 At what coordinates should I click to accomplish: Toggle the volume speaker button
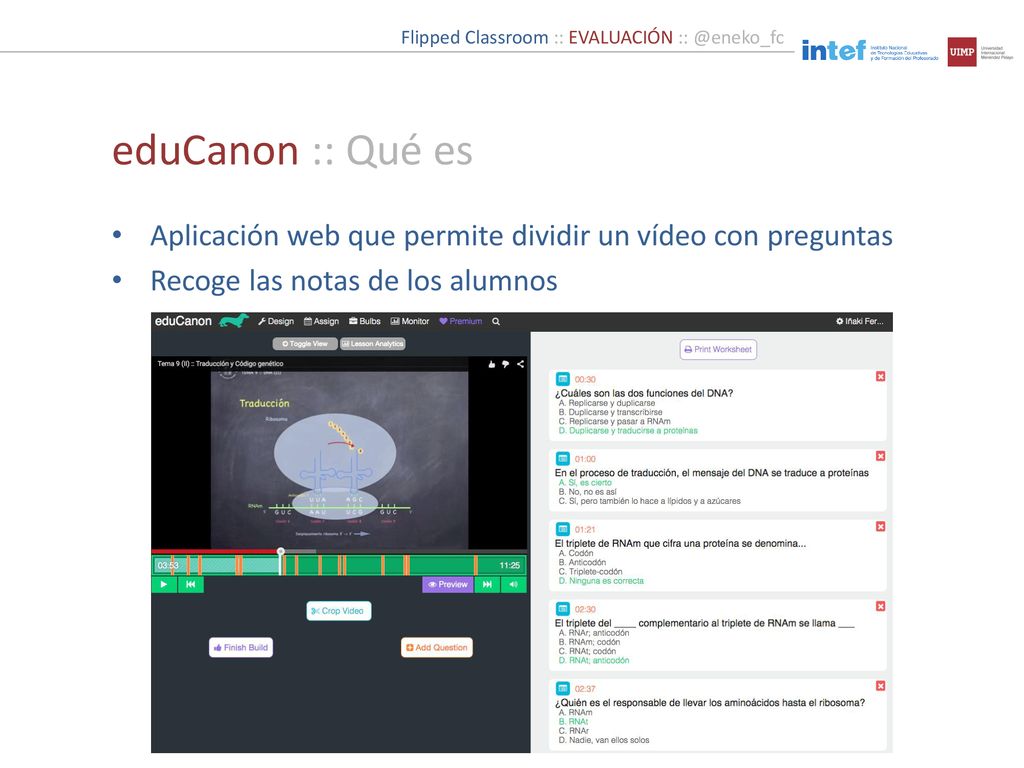[513, 584]
